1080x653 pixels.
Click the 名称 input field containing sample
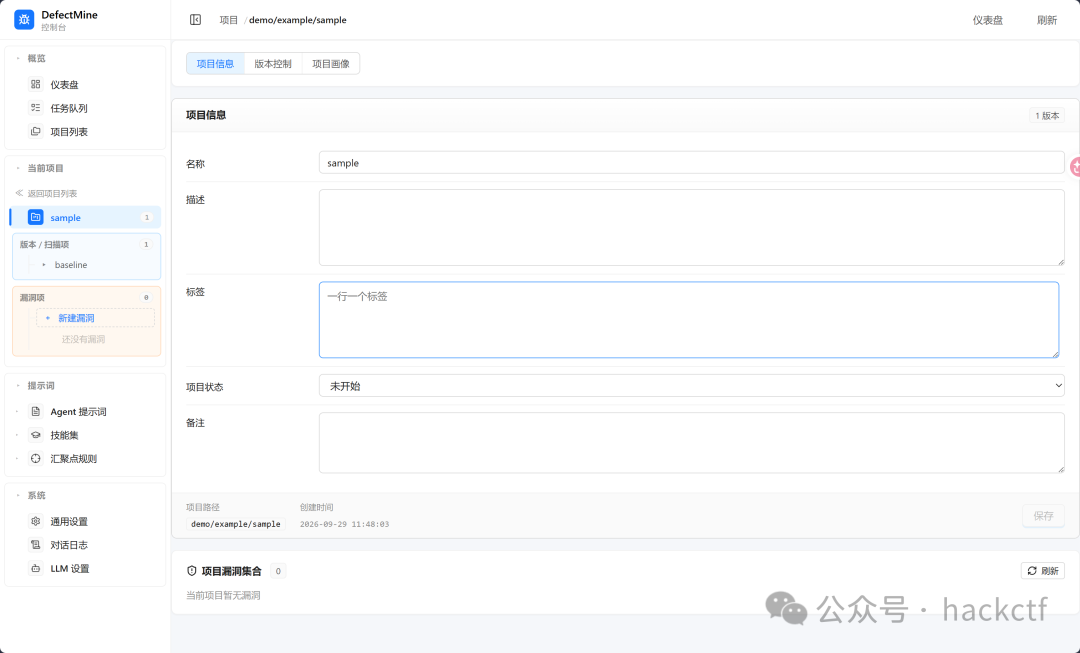click(x=692, y=163)
